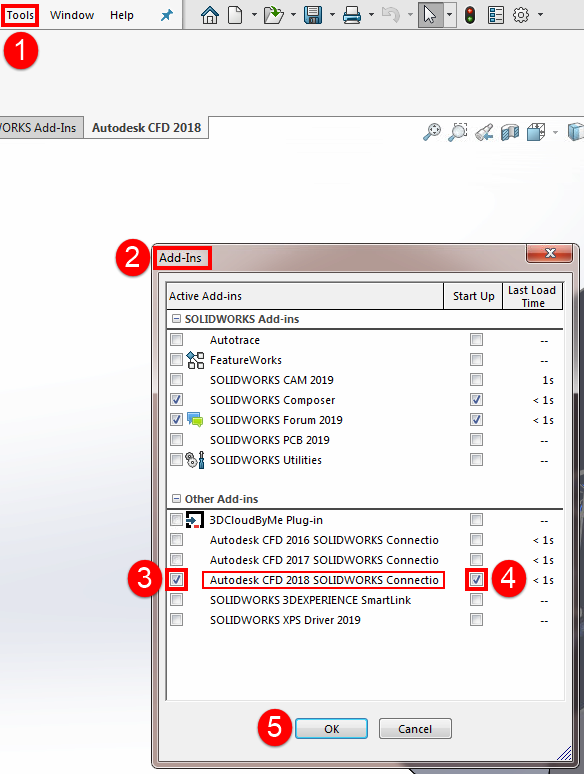
Task: Uncheck Autodesk CFD 2018 Start Up checkbox
Action: [x=476, y=580]
